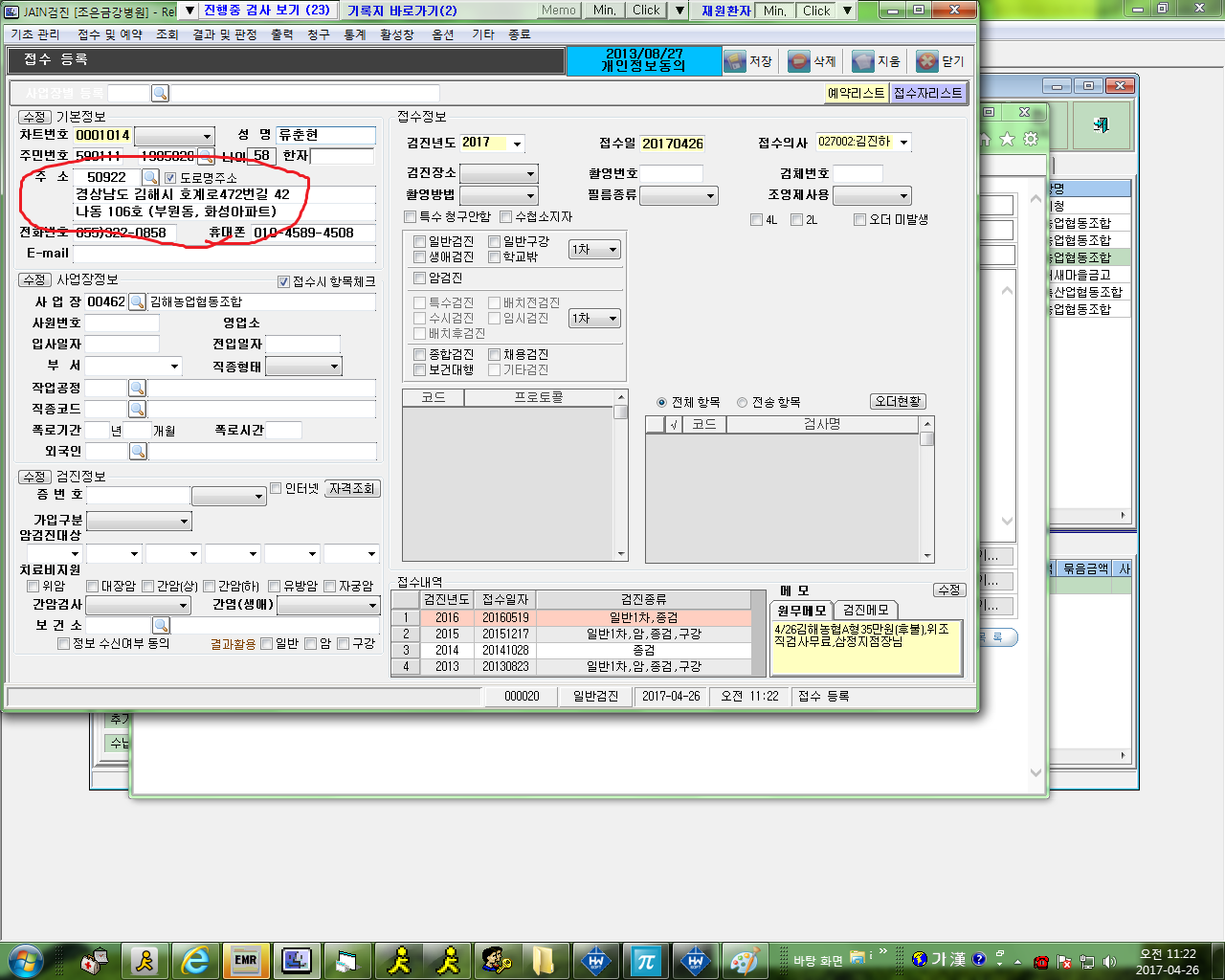The height and width of the screenshot is (980, 1225).
Task: Click the 사업장 lookup magnifier icon
Action: pyautogui.click(x=138, y=301)
